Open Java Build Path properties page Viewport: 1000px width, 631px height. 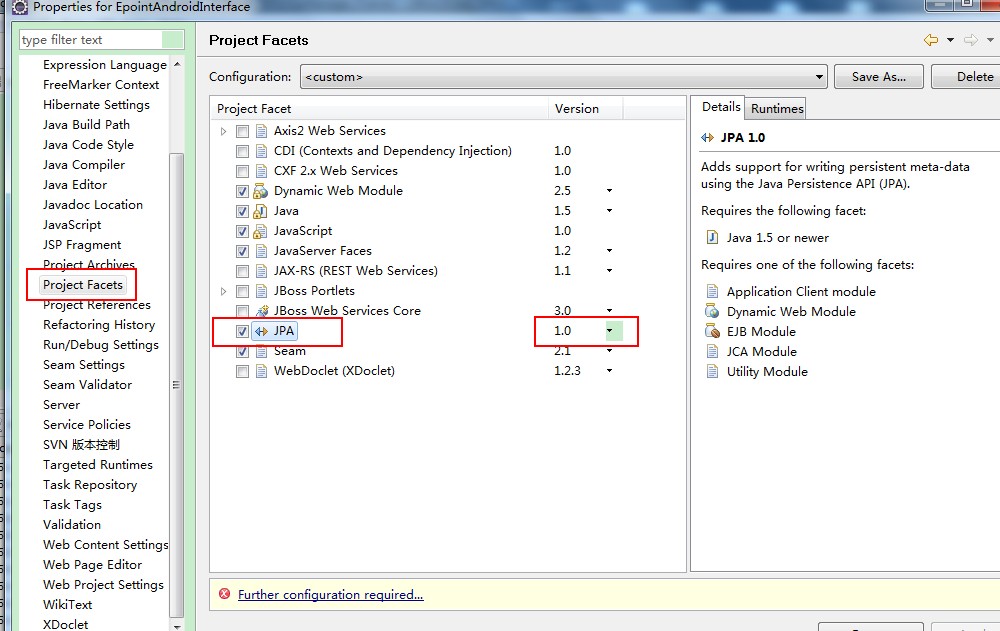coord(86,124)
